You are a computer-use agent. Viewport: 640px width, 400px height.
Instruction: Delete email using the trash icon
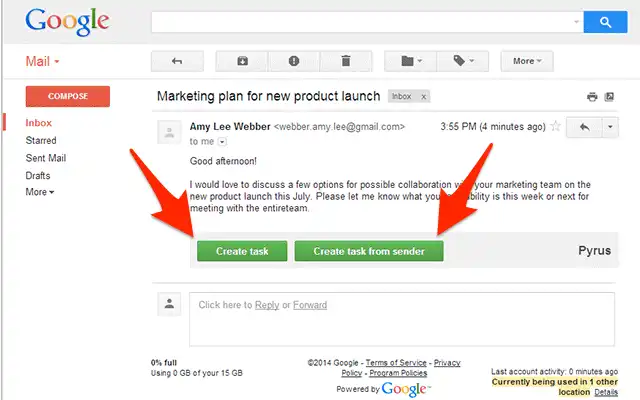coord(346,61)
